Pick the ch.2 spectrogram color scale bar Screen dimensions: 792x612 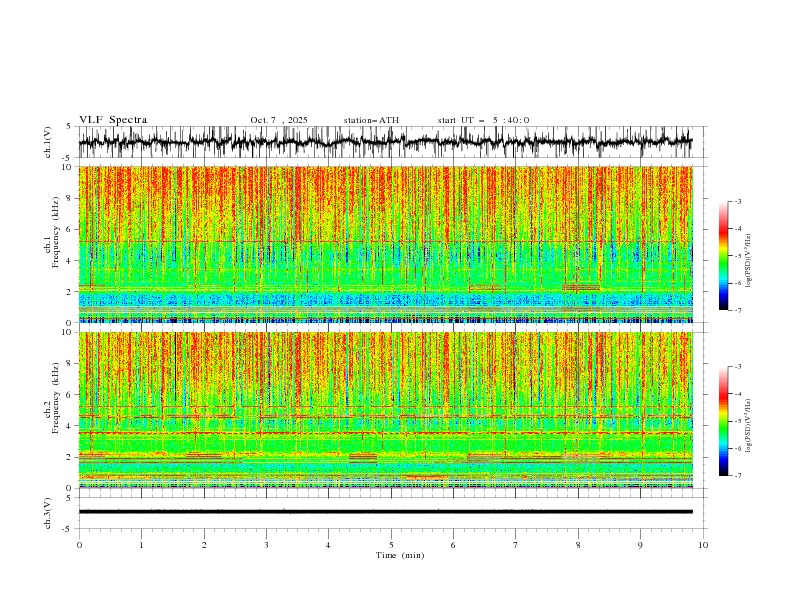coord(724,421)
